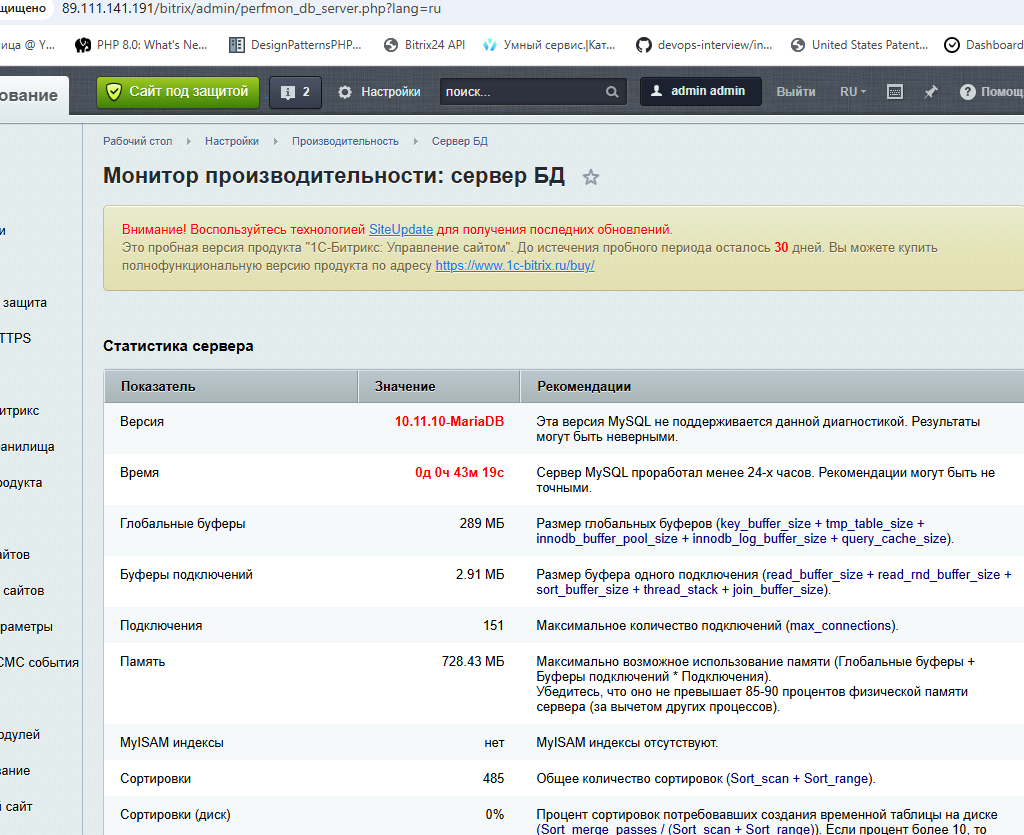The height and width of the screenshot is (835, 1024).
Task: Click the Сайт под защитой button
Action: [178, 92]
